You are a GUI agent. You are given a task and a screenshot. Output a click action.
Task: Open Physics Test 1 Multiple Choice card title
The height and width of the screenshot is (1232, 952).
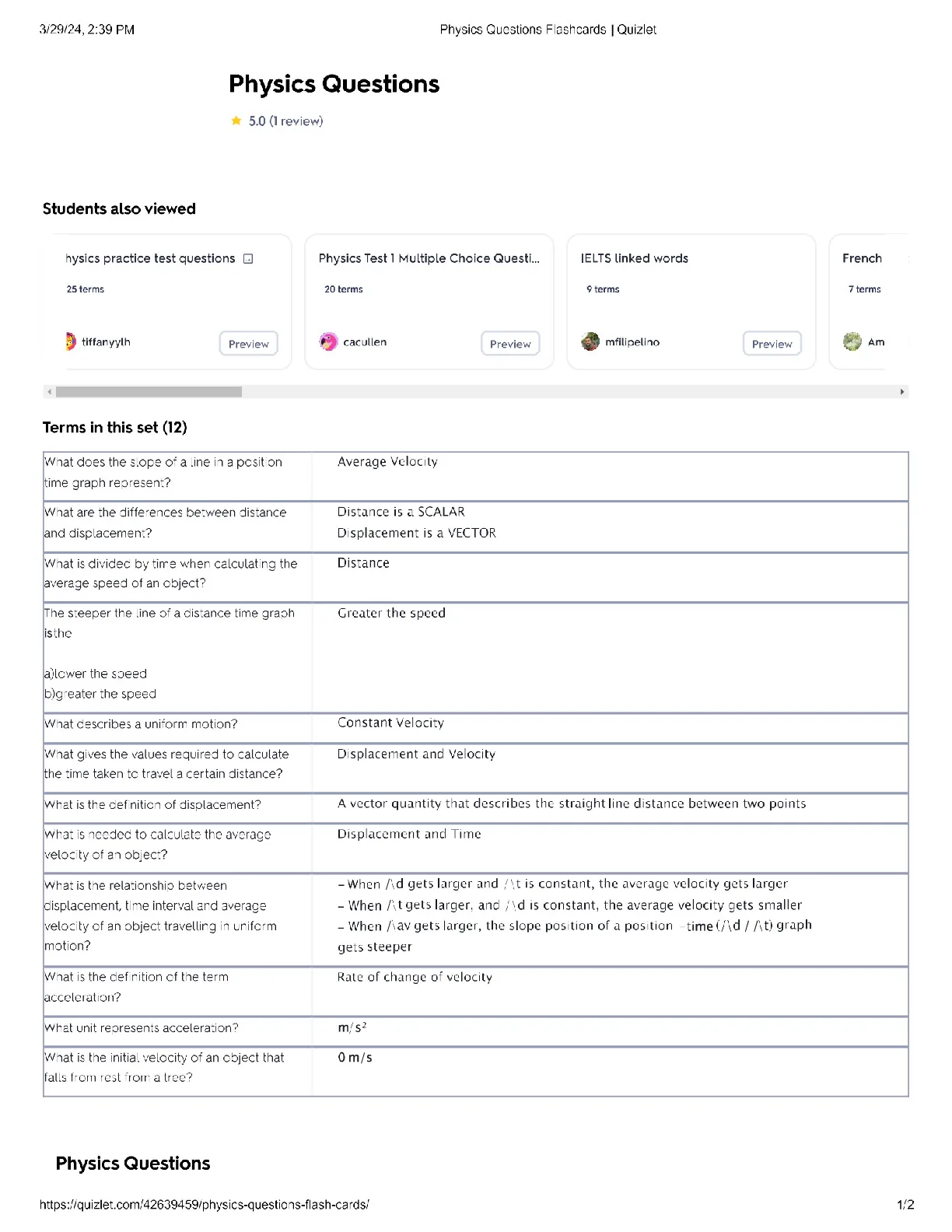(x=429, y=258)
